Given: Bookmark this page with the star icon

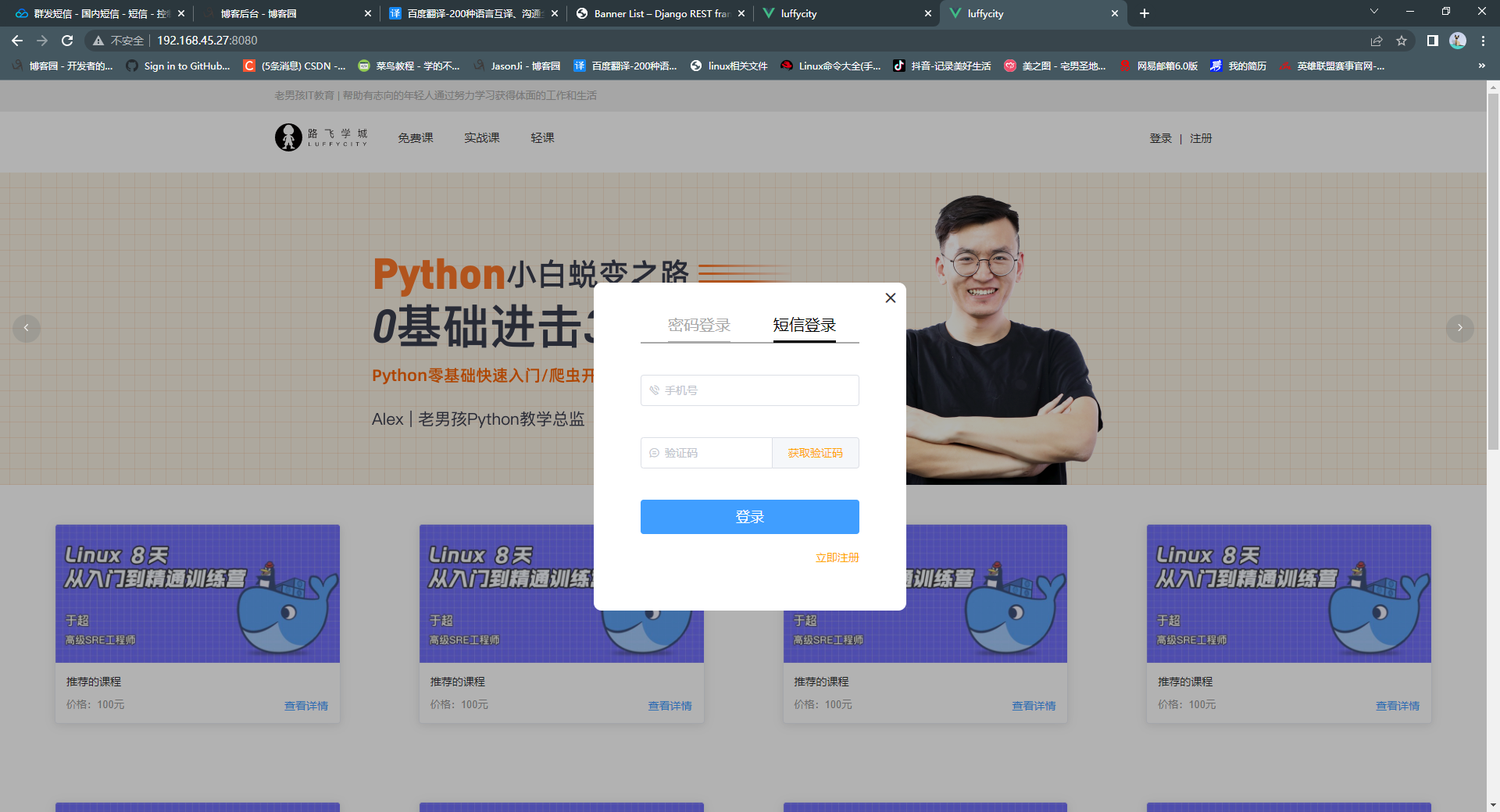Looking at the screenshot, I should 1402,41.
